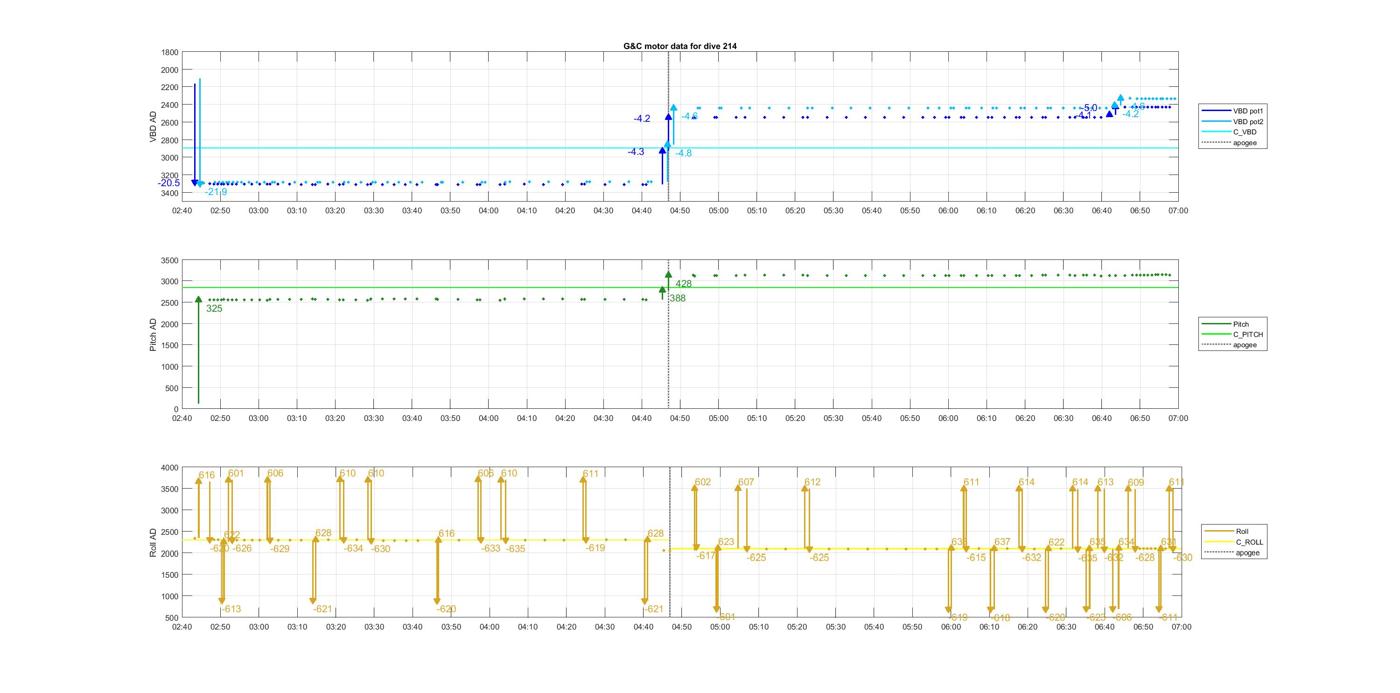This screenshot has width=1400, height=693.
Task: Click the '3400' tick on VBD axis
Action: tap(171, 192)
